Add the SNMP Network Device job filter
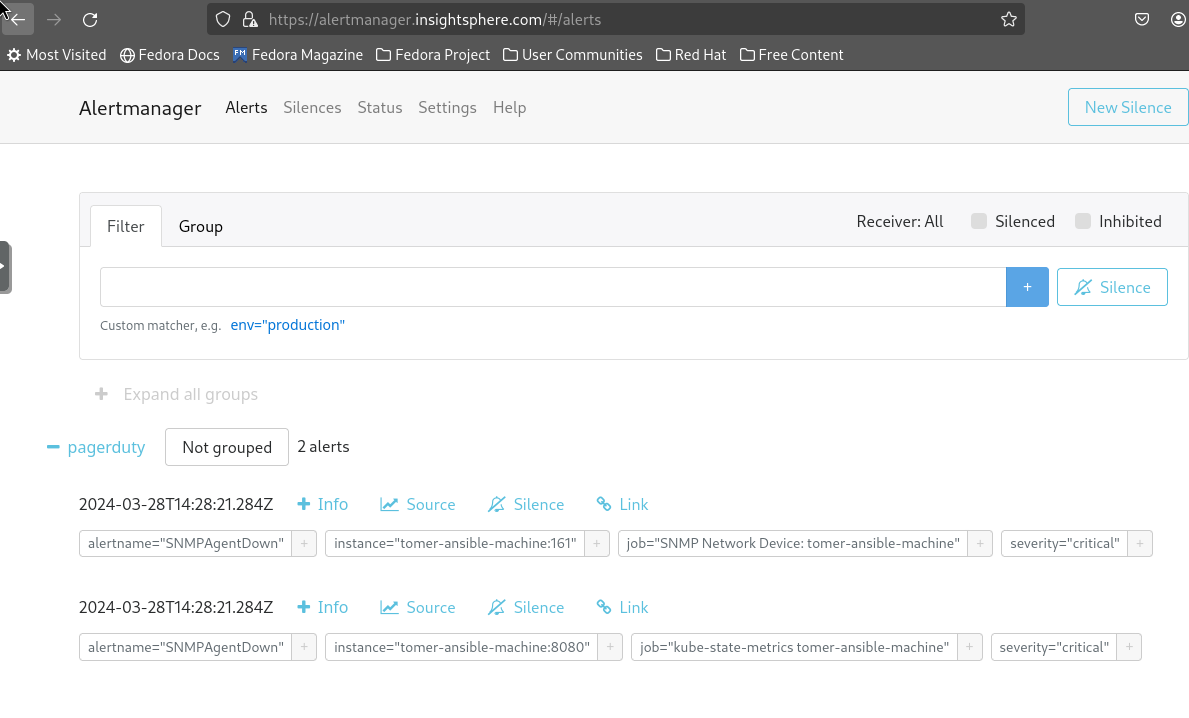Screen dimensions: 1189x718 [980, 544]
